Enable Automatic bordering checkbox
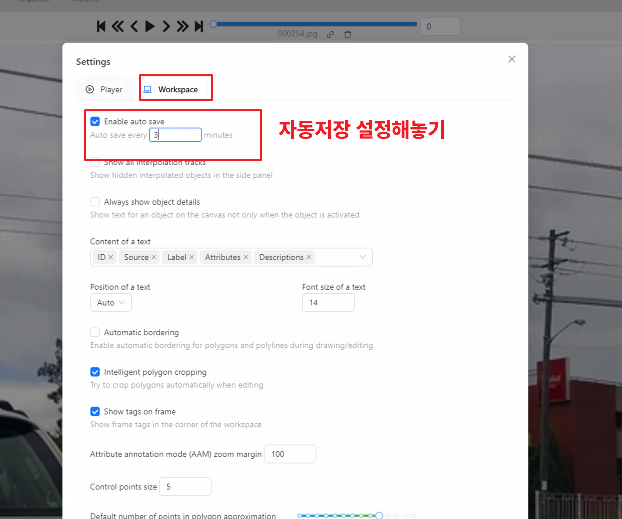This screenshot has width=622, height=519. [95, 332]
